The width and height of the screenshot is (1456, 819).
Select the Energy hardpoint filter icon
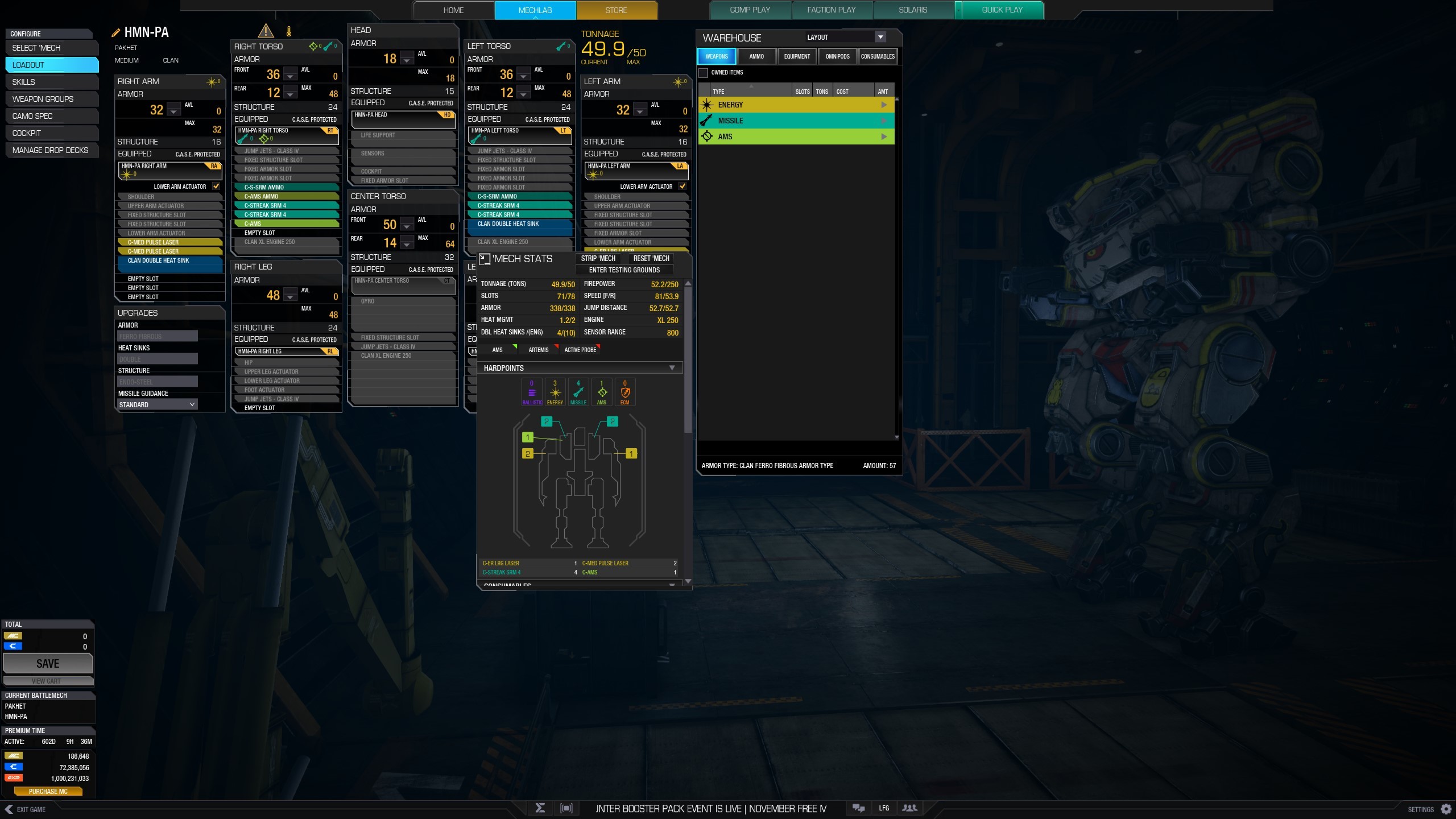[555, 392]
